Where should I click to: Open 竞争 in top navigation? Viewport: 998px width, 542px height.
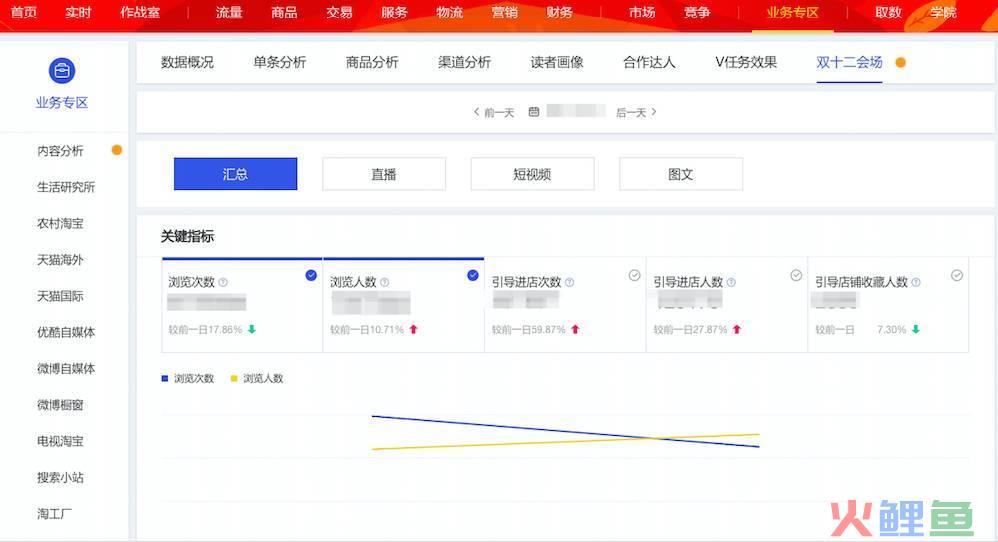[x=697, y=12]
